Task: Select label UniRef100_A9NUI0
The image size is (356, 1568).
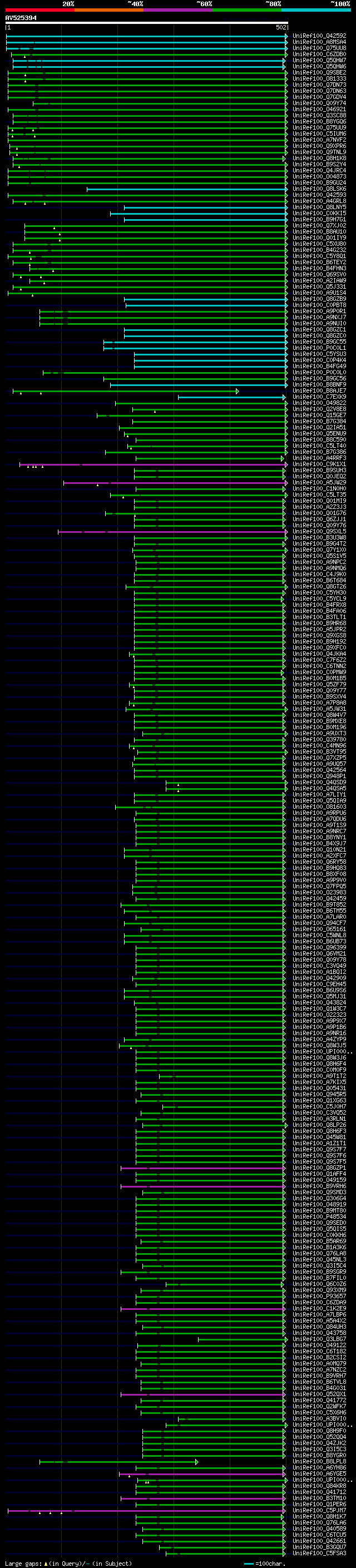Action: tap(319, 324)
